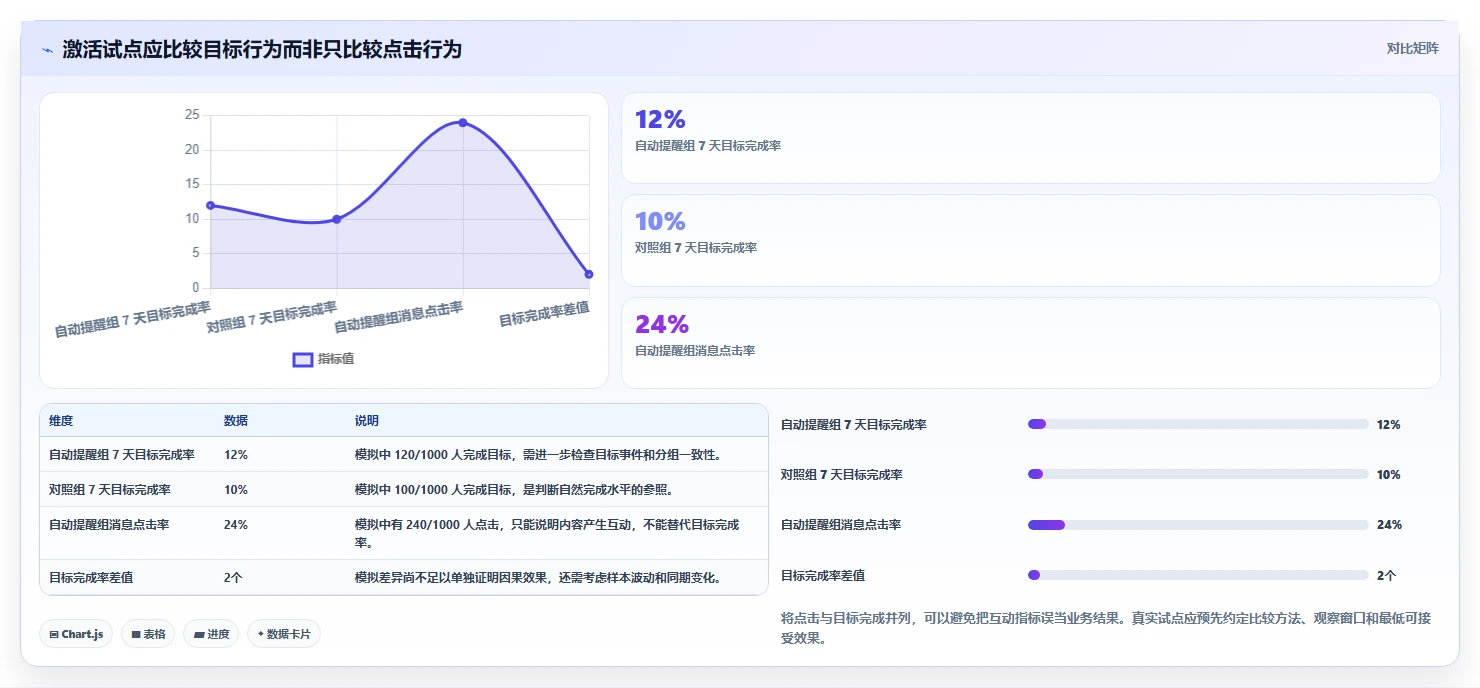Select the 12% stat card
The image size is (1480, 688).
[x=1031, y=138]
